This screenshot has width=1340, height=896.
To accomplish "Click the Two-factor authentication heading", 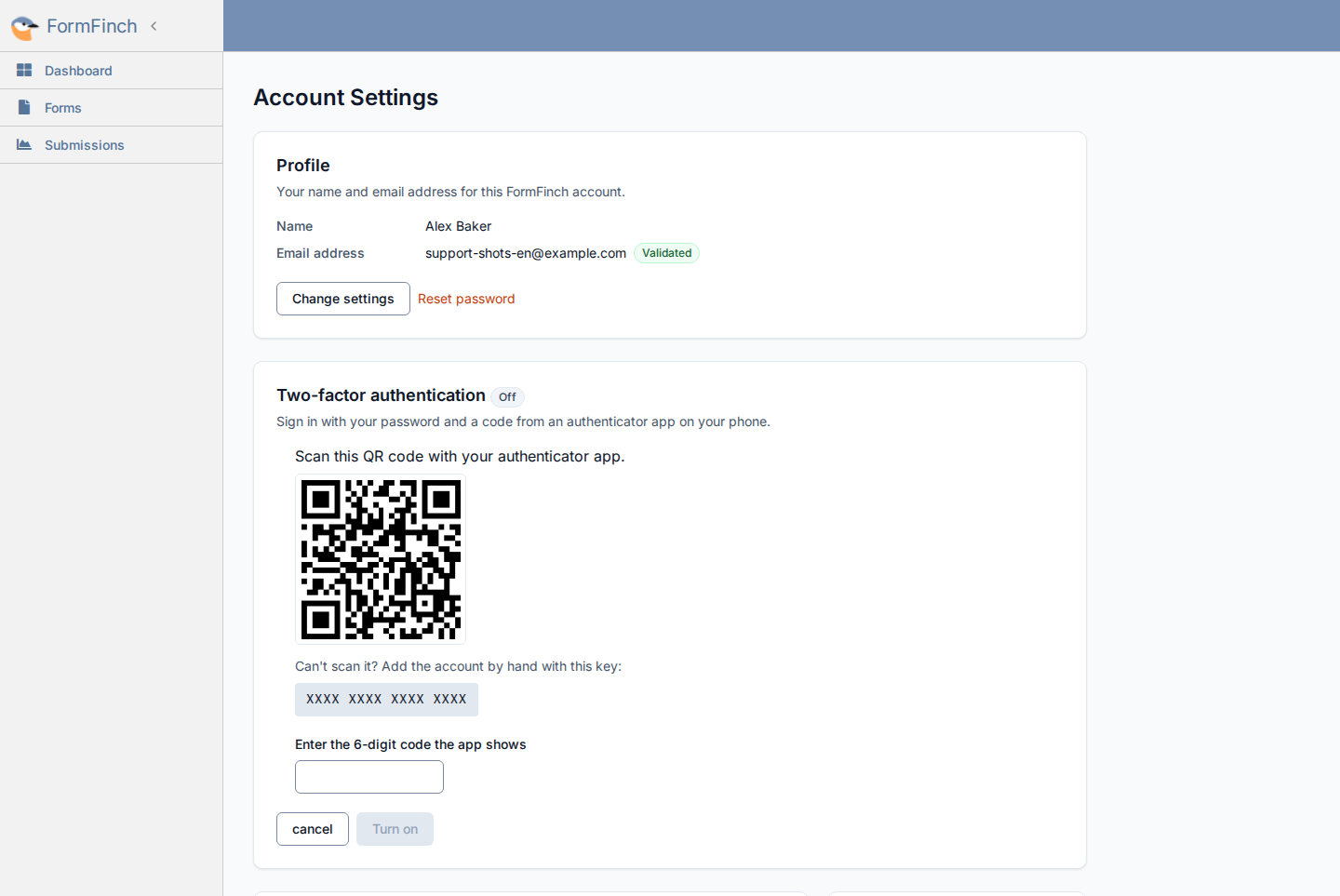I will click(x=381, y=395).
